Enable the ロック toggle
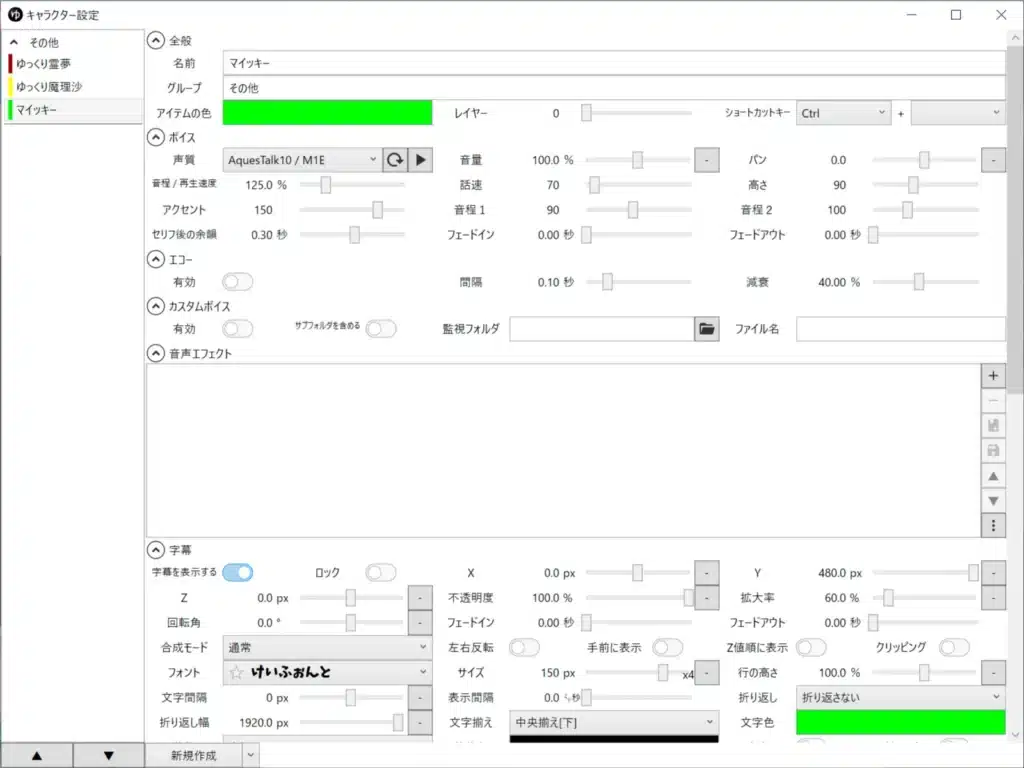1024x768 pixels. [380, 573]
